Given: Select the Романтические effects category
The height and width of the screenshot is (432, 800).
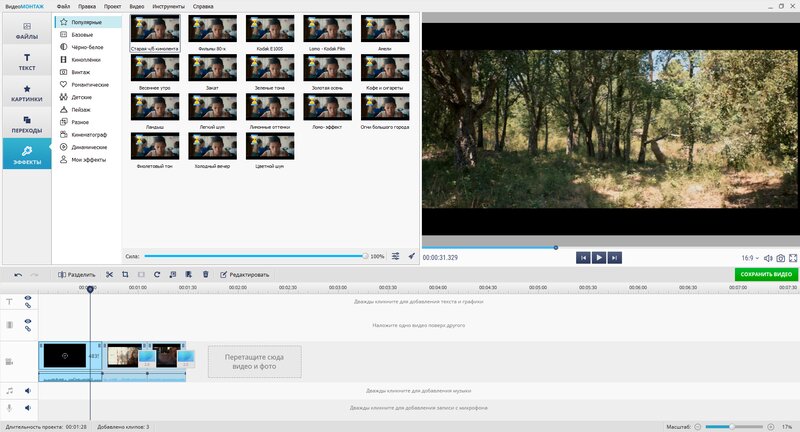Looking at the screenshot, I should 88,85.
